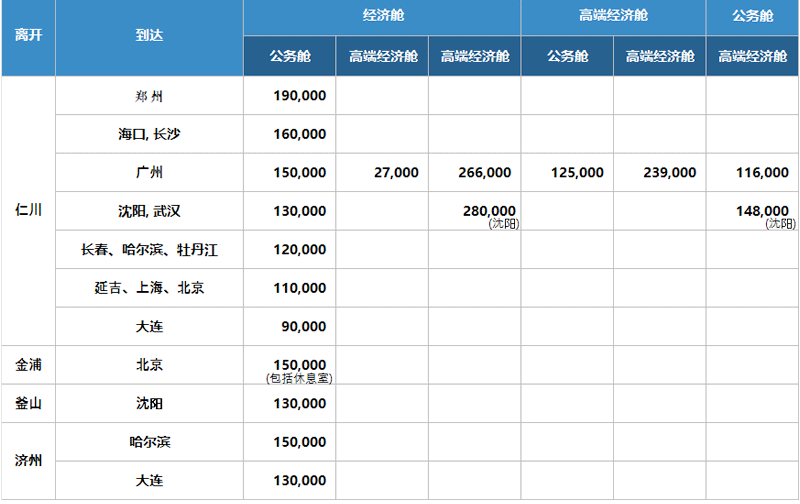Click the 延吉、上海、北京 destination cell
The image size is (800, 504).
tap(149, 288)
